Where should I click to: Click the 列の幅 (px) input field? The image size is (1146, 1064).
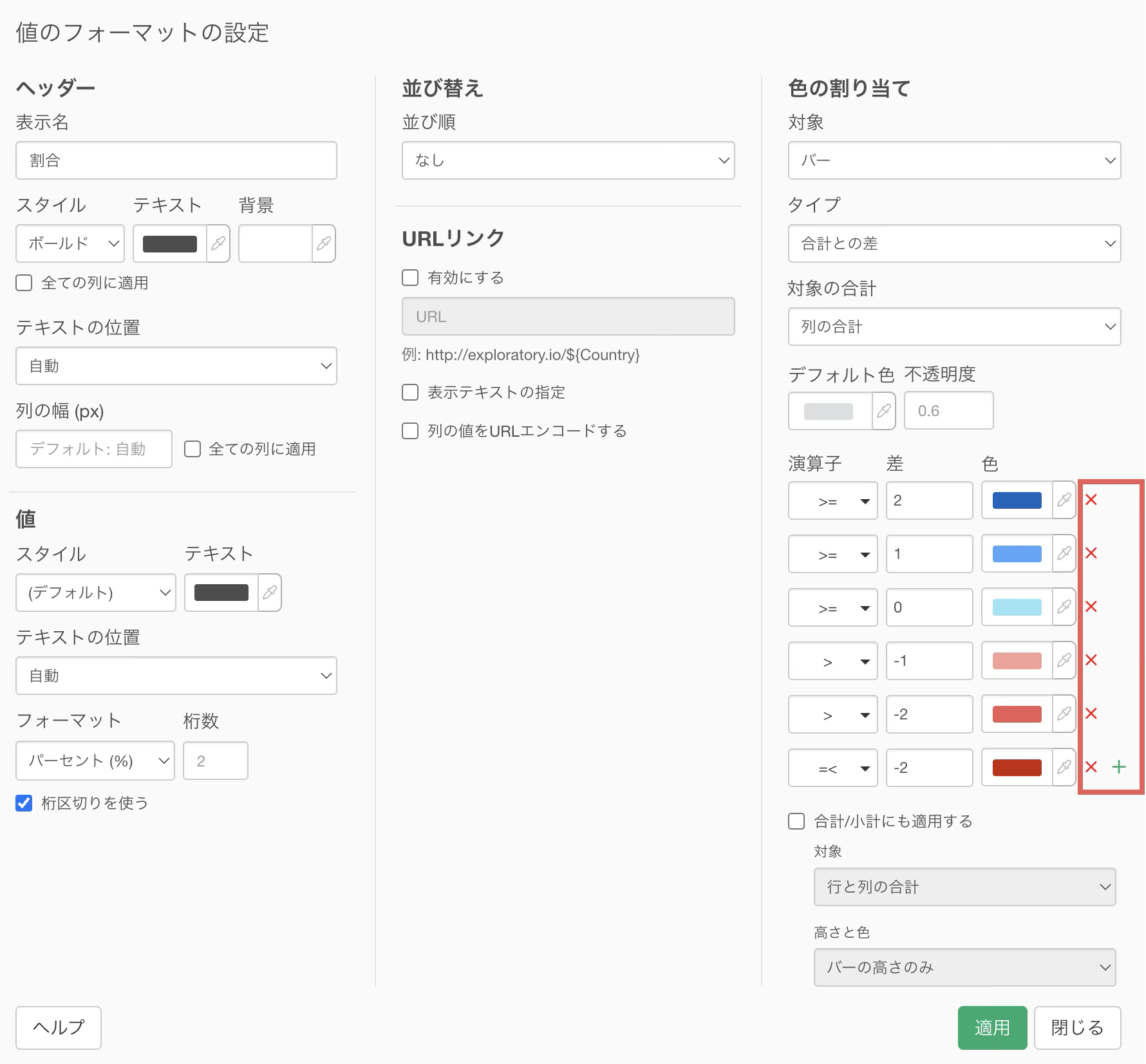(x=94, y=449)
